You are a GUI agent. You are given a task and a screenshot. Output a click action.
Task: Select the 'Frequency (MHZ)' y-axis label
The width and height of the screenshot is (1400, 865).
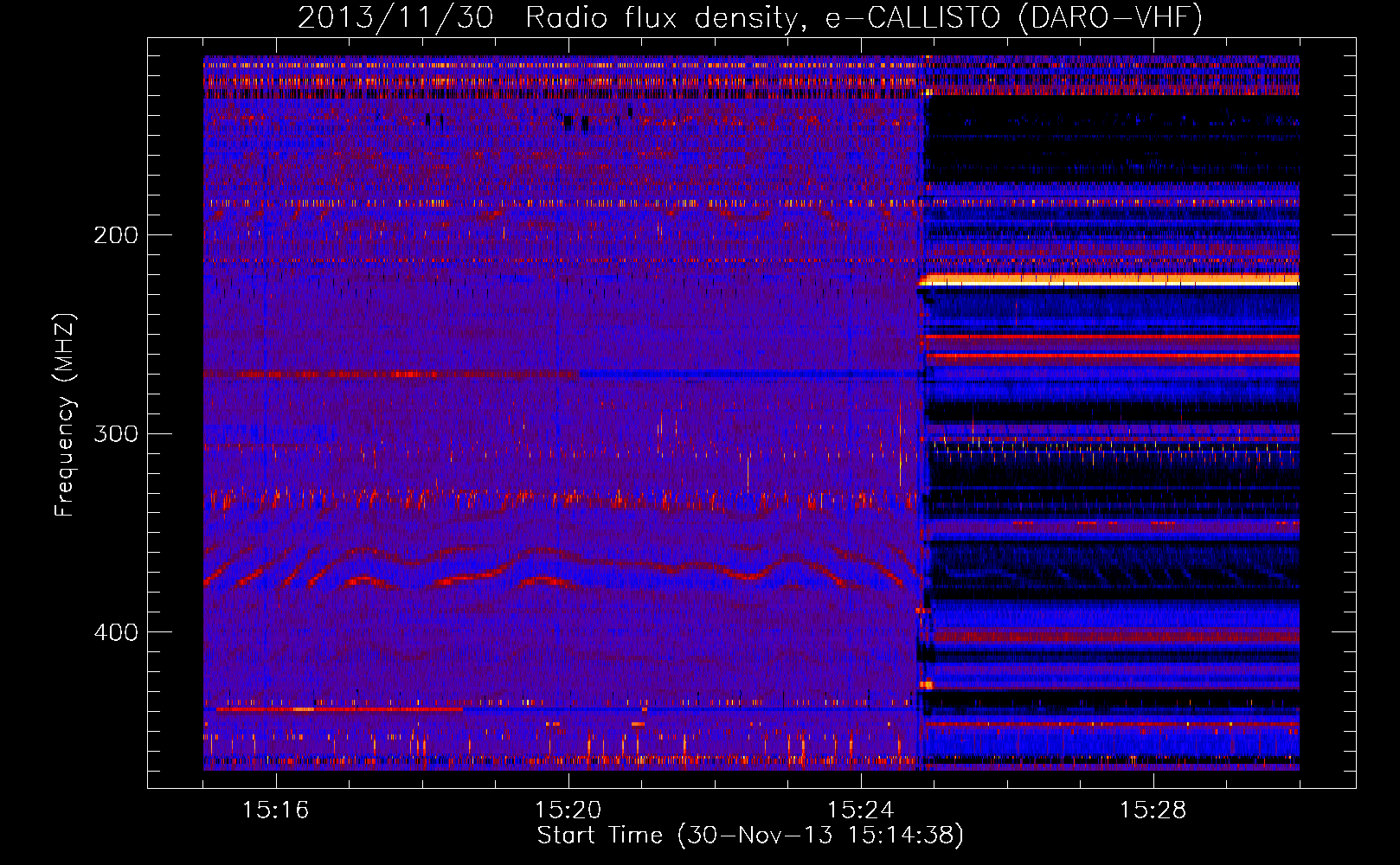coord(65,415)
